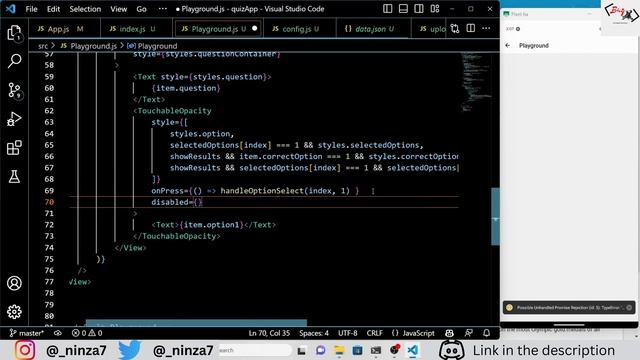Toggle the primary side bar layout icon
640x360 pixels.
pos(387,9)
